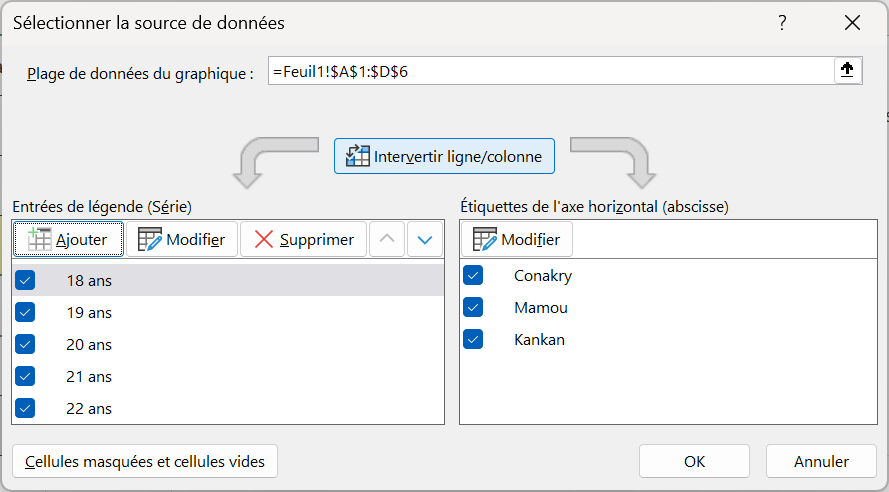Viewport: 889px width, 492px height.
Task: Click Ajouter to add a series
Action: (x=68, y=240)
